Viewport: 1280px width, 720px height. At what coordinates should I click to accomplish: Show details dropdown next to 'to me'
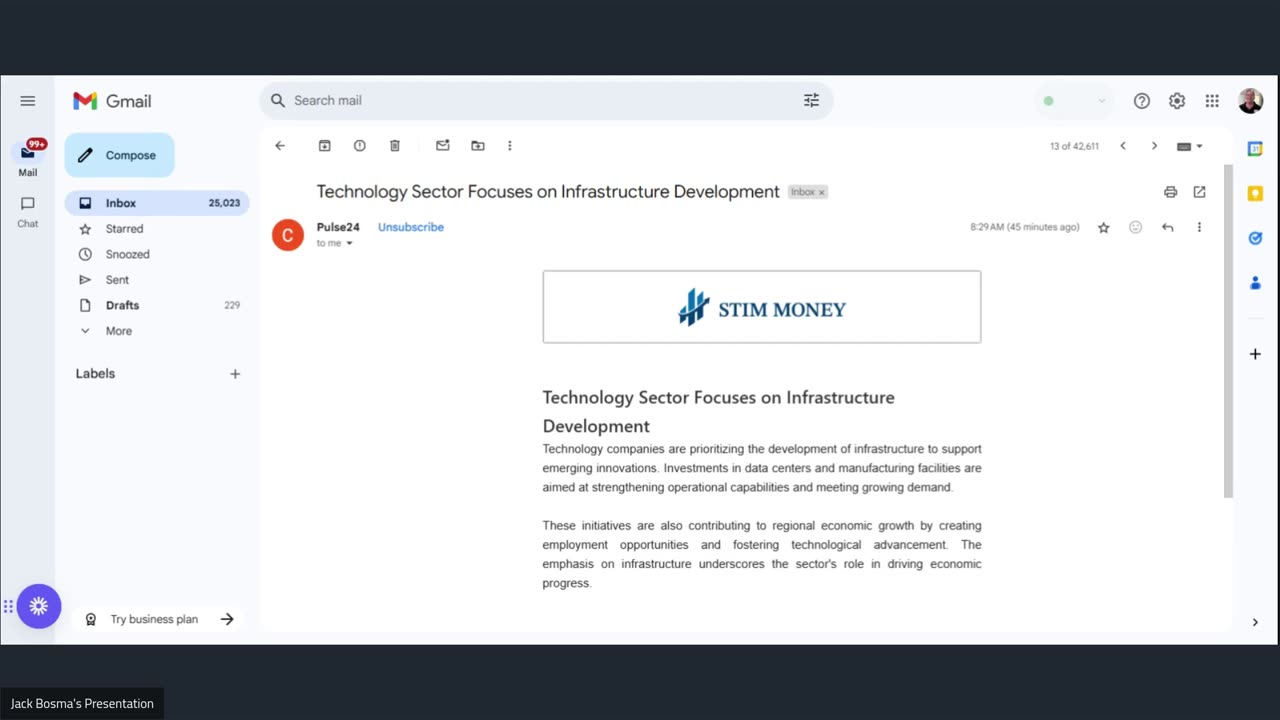(x=349, y=243)
